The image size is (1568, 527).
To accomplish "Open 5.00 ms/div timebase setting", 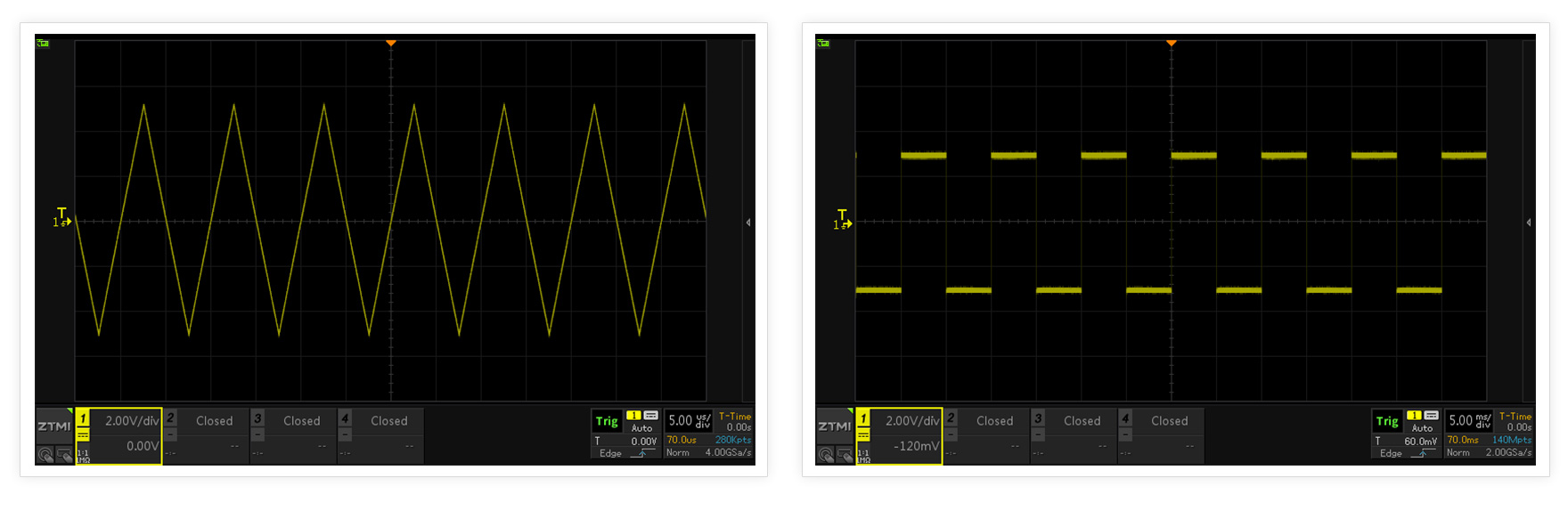I will tap(1469, 420).
